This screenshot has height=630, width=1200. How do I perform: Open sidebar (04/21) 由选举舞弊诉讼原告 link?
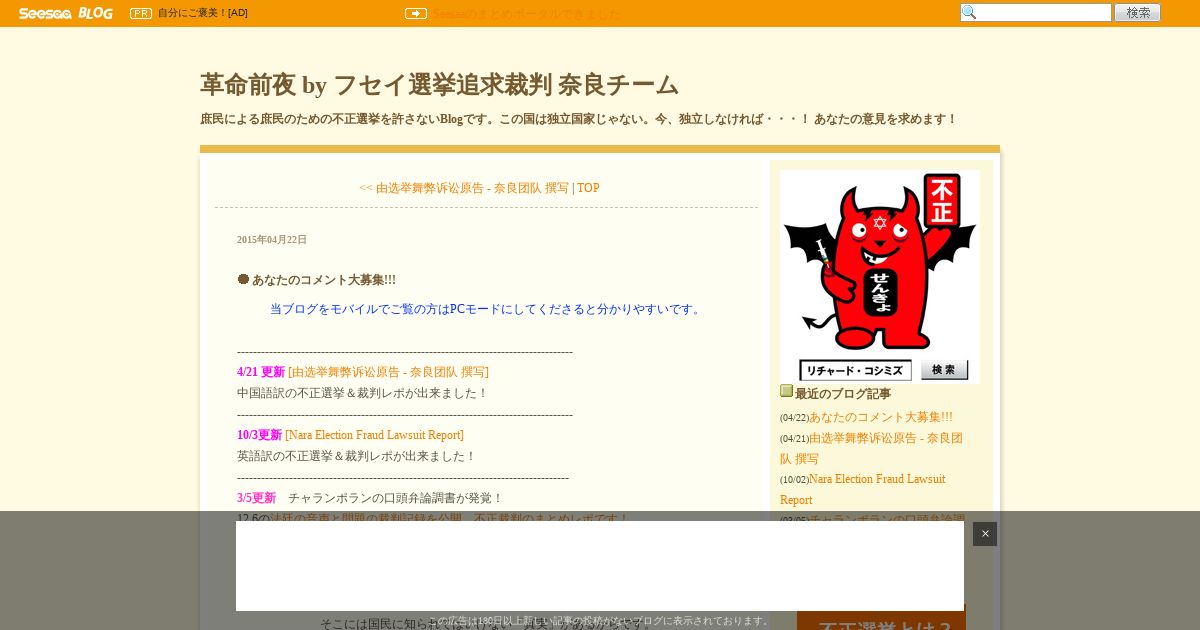pos(871,448)
